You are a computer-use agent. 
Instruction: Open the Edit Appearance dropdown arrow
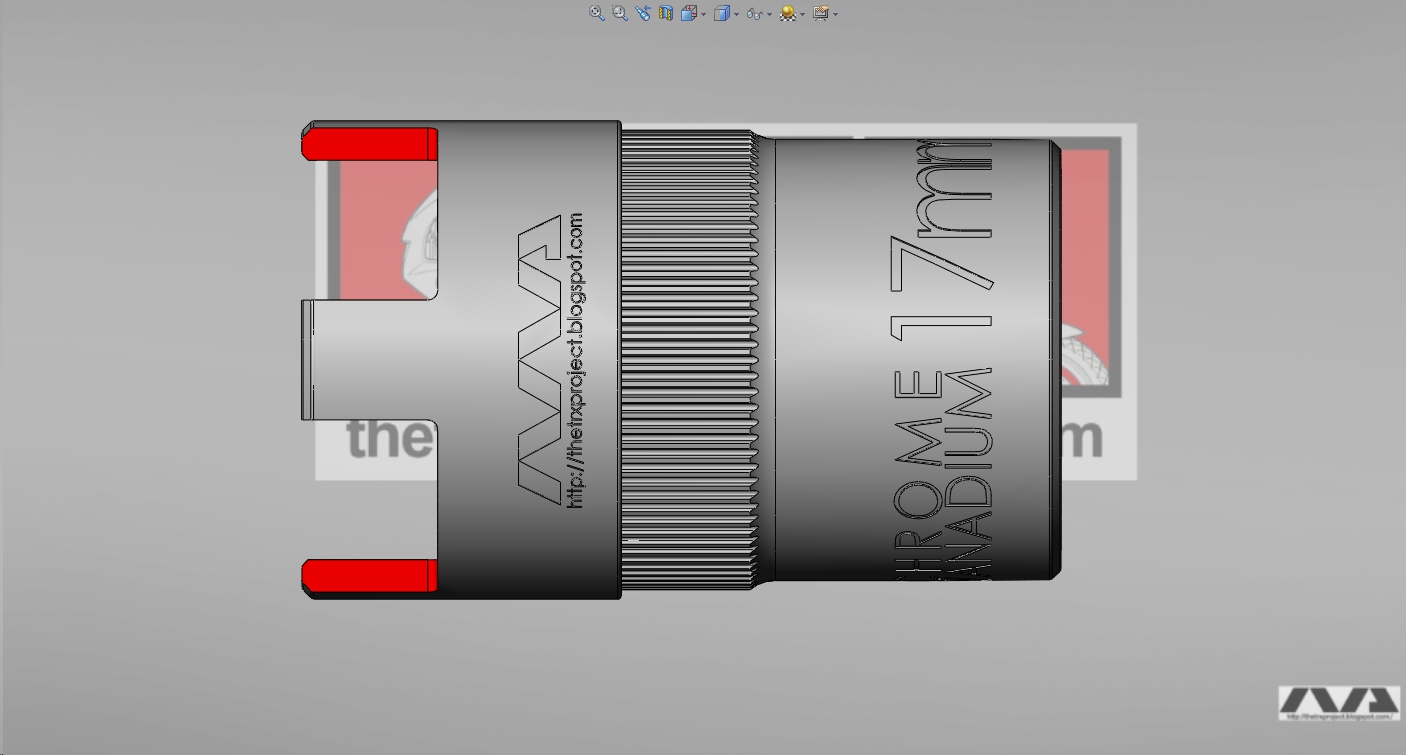[x=802, y=14]
